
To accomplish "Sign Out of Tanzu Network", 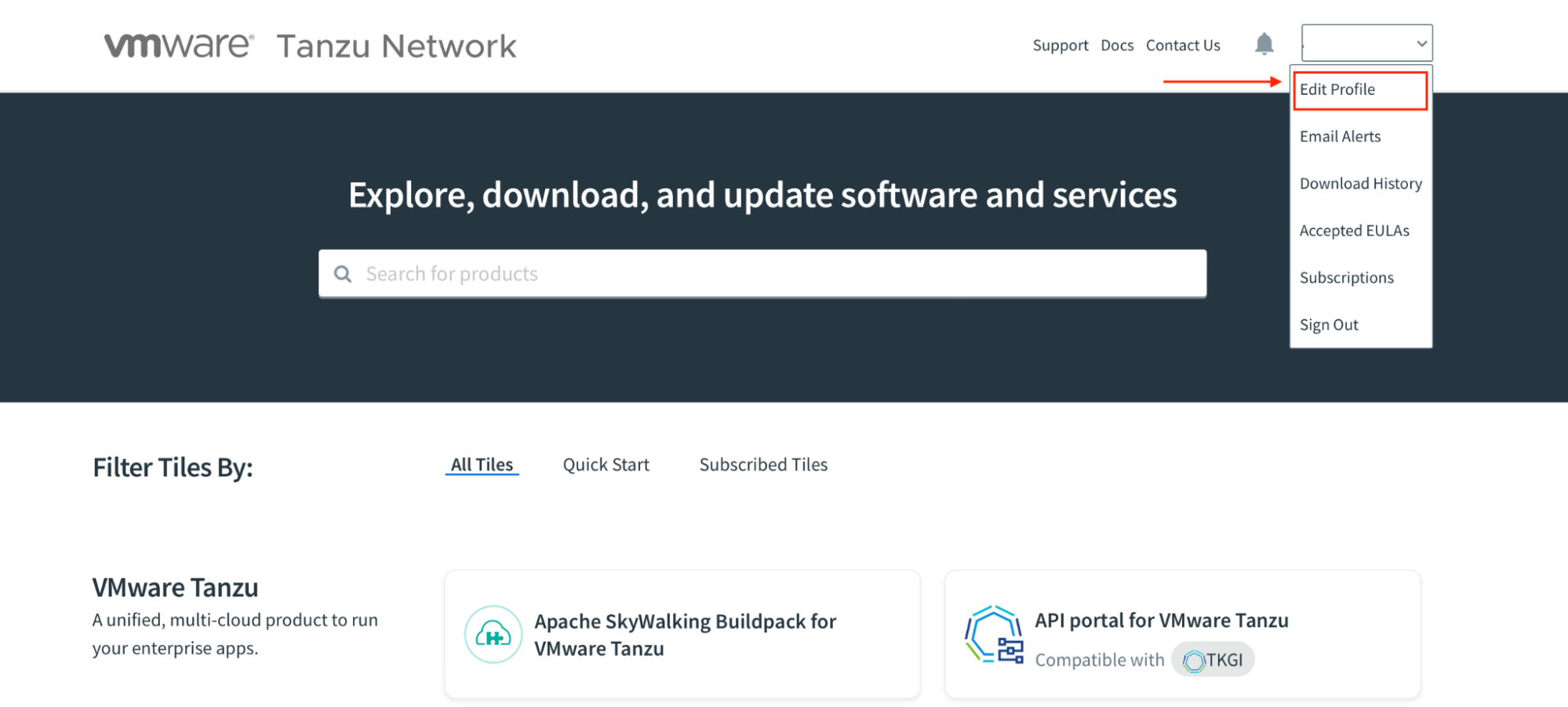I will click(x=1329, y=325).
